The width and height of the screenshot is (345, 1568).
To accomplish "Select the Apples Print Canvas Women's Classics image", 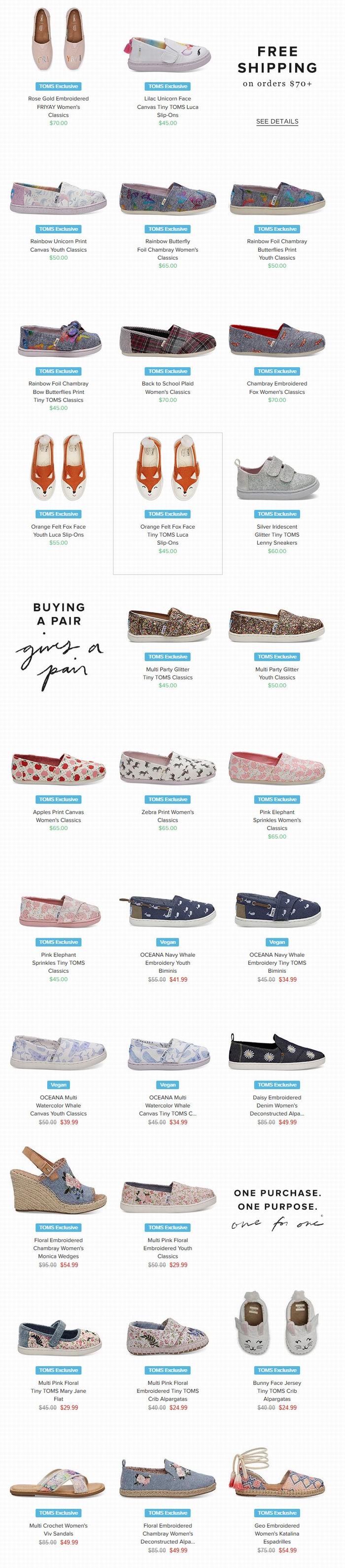I will [59, 768].
